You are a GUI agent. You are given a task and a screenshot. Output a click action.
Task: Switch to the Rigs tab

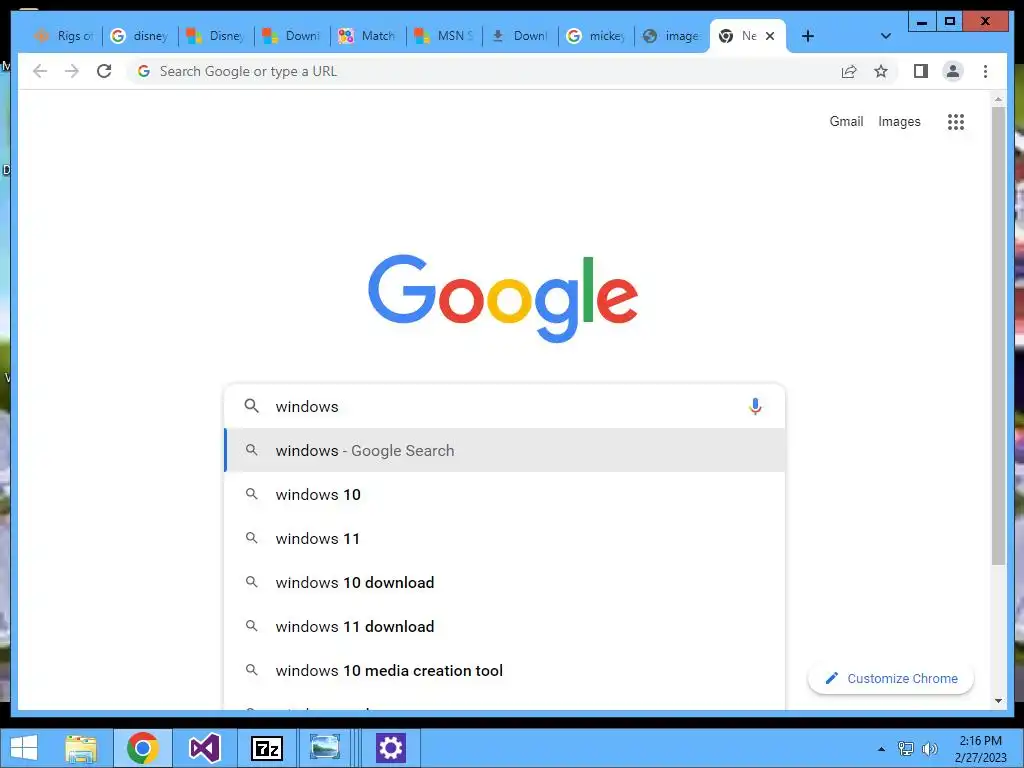tap(63, 36)
